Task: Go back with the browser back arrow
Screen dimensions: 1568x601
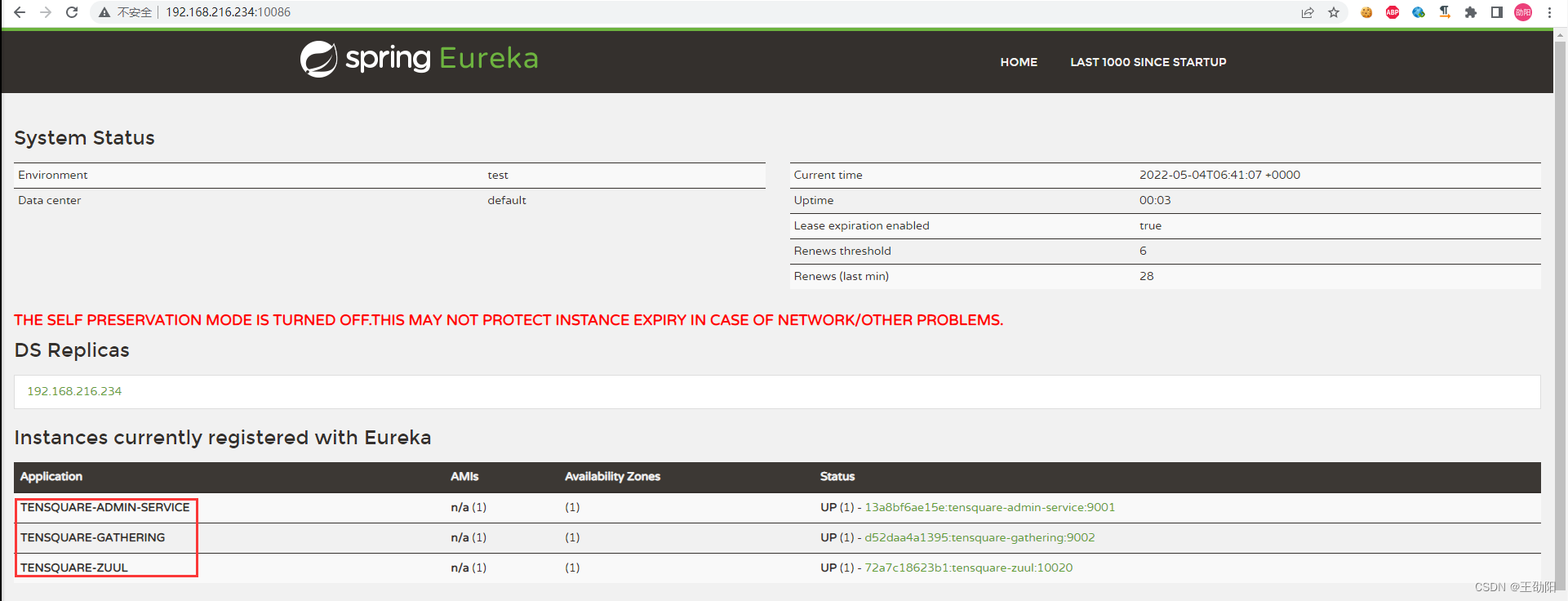Action: pos(20,12)
